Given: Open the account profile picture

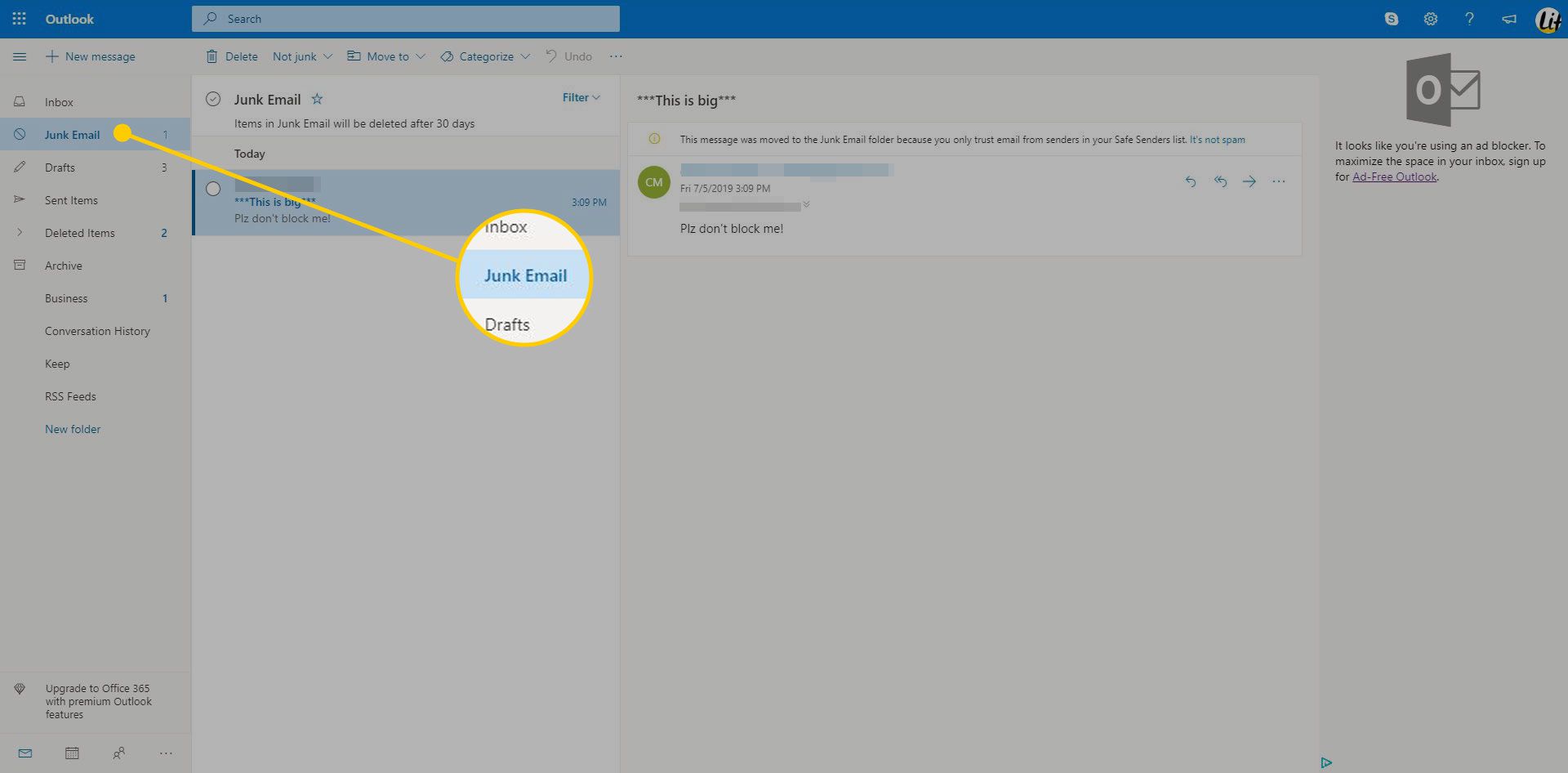Looking at the screenshot, I should pyautogui.click(x=1548, y=20).
